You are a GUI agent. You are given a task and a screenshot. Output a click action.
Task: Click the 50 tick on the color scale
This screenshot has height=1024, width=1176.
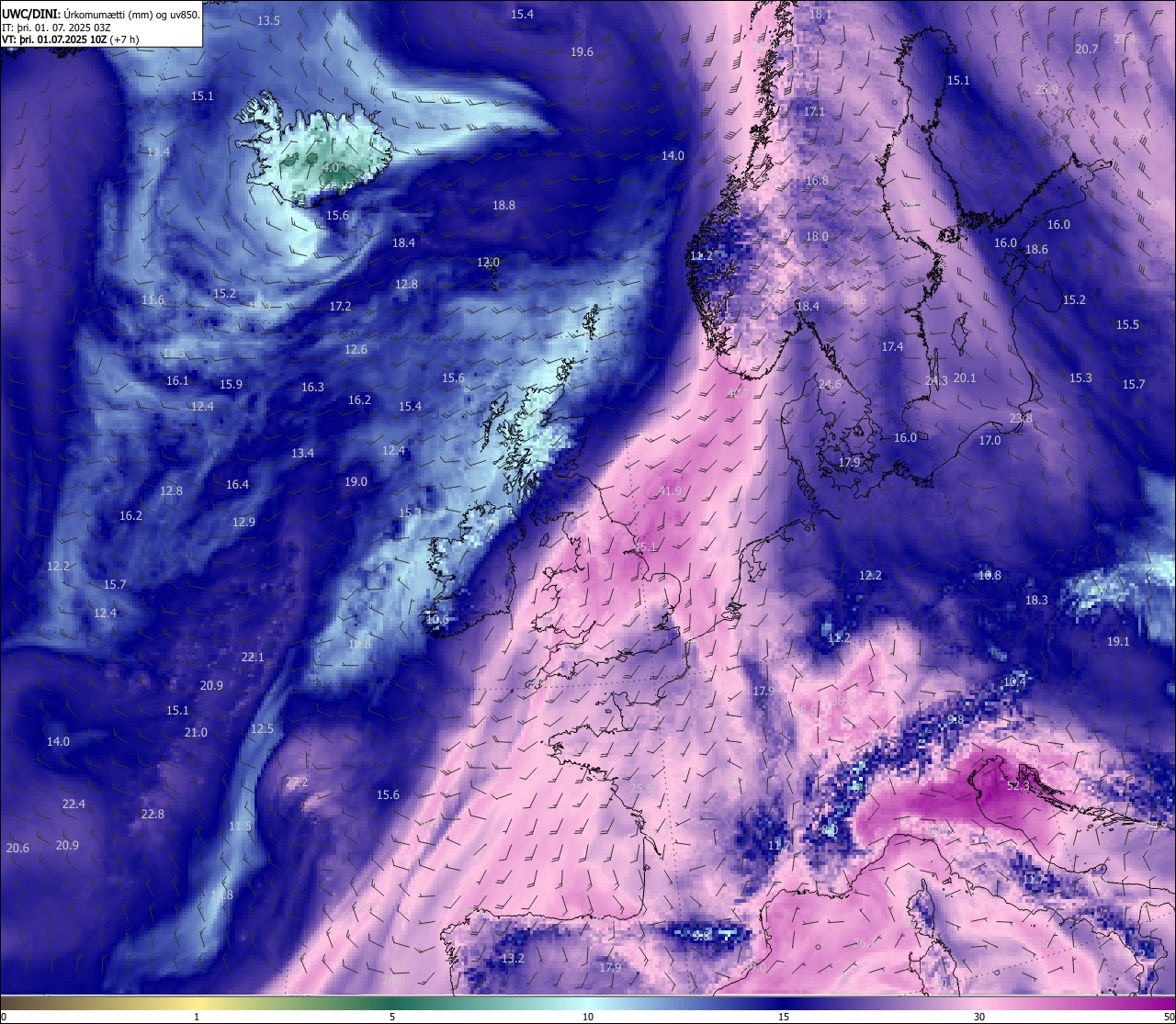click(1168, 1017)
